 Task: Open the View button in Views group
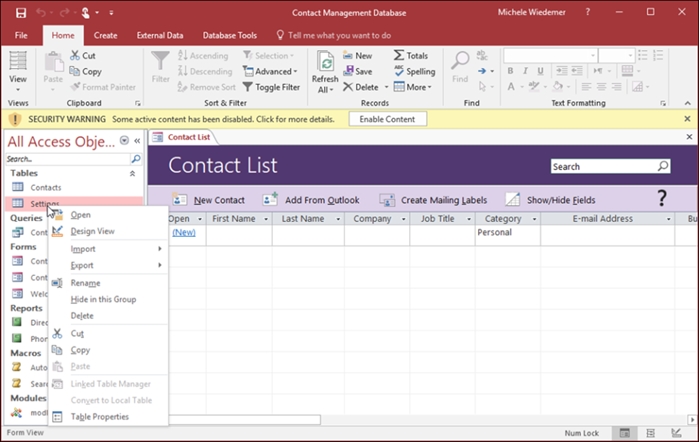[18, 71]
